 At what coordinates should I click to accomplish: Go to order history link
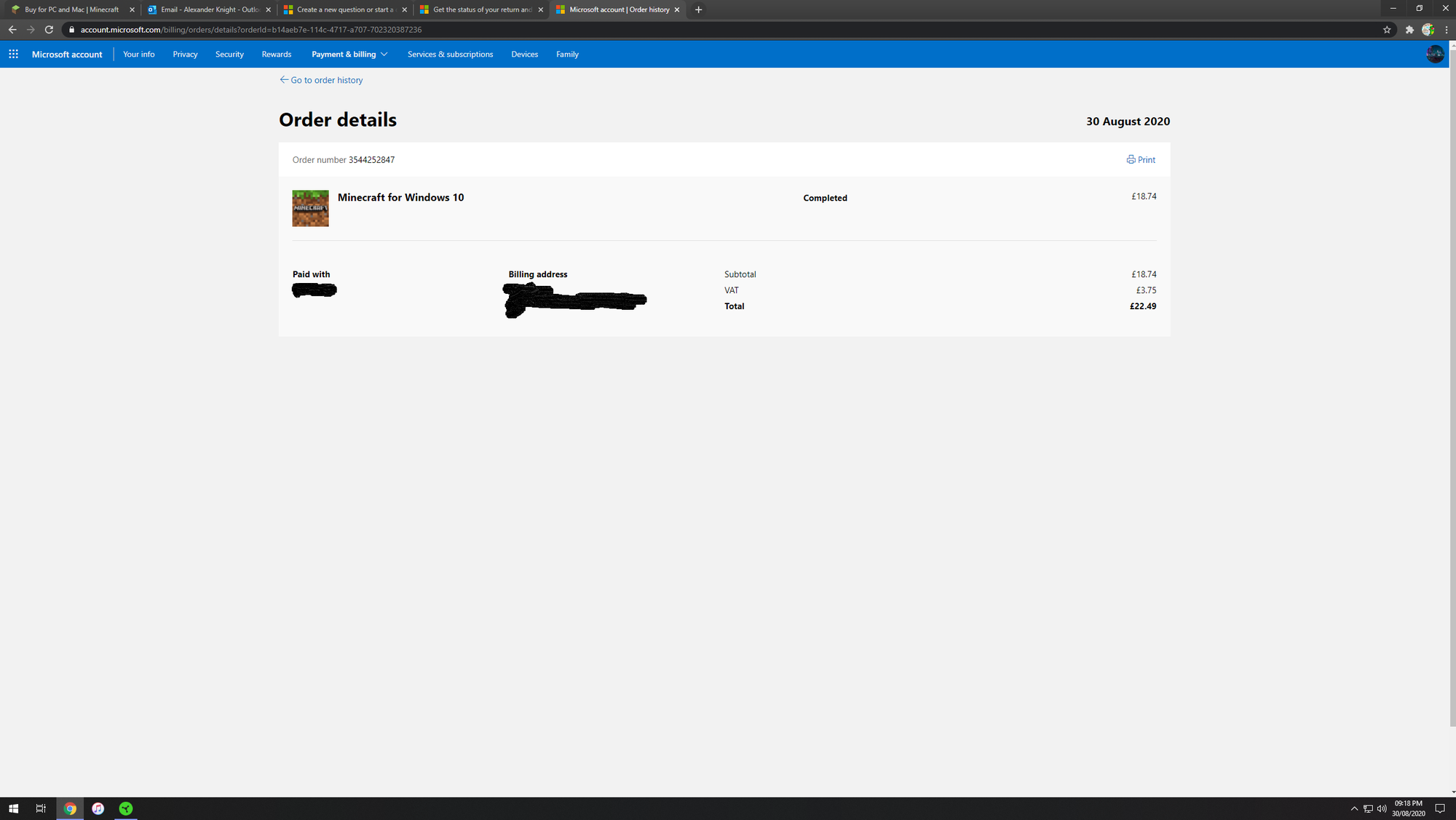pyautogui.click(x=321, y=80)
